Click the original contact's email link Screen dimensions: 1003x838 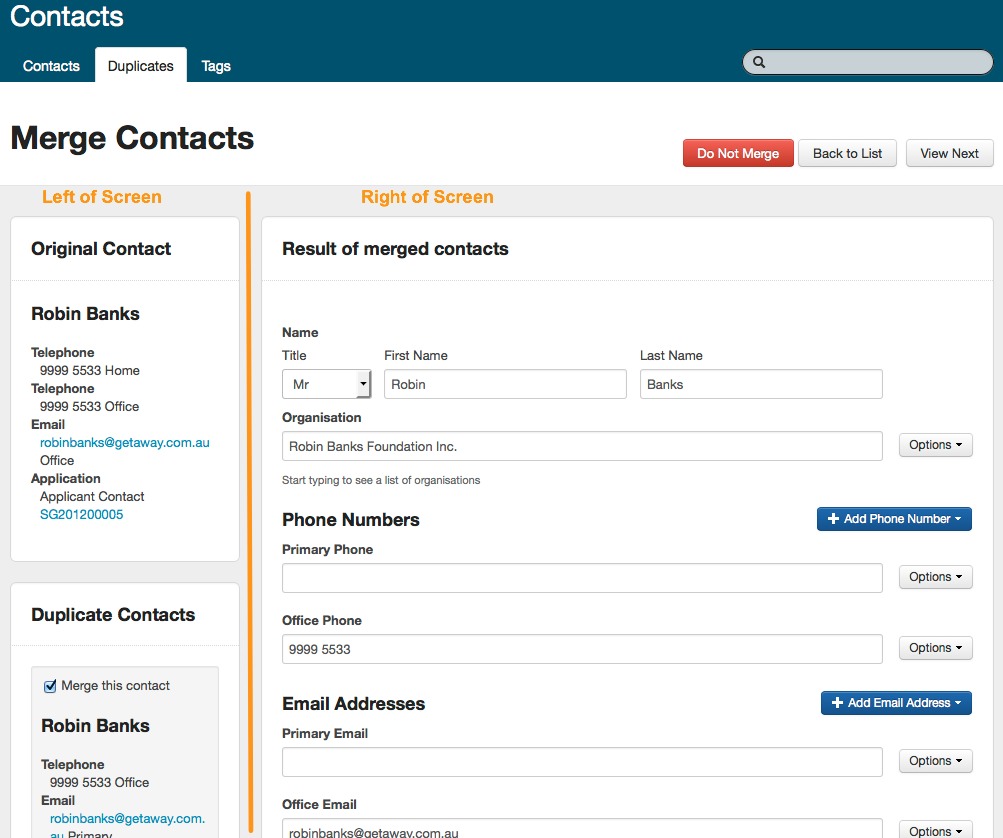click(x=125, y=442)
